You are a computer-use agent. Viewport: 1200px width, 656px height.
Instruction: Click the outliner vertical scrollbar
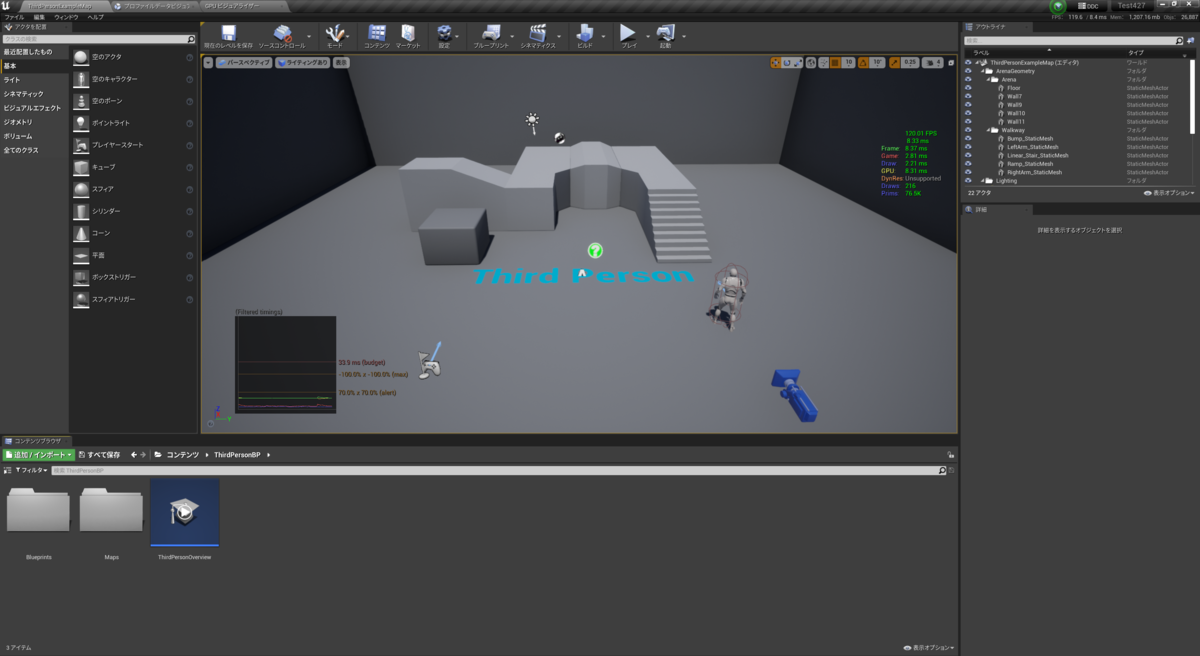[1192, 96]
